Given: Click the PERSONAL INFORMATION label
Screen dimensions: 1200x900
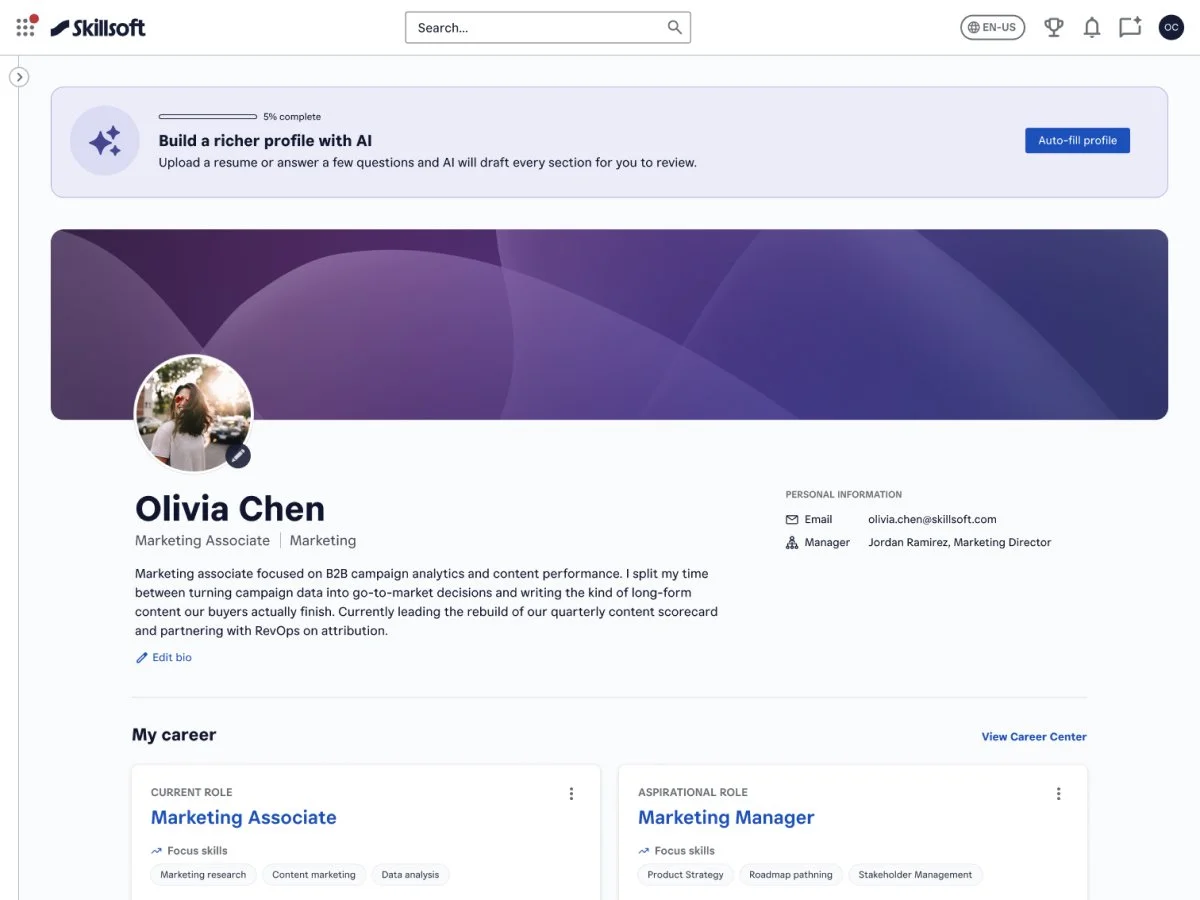Looking at the screenshot, I should pos(844,495).
